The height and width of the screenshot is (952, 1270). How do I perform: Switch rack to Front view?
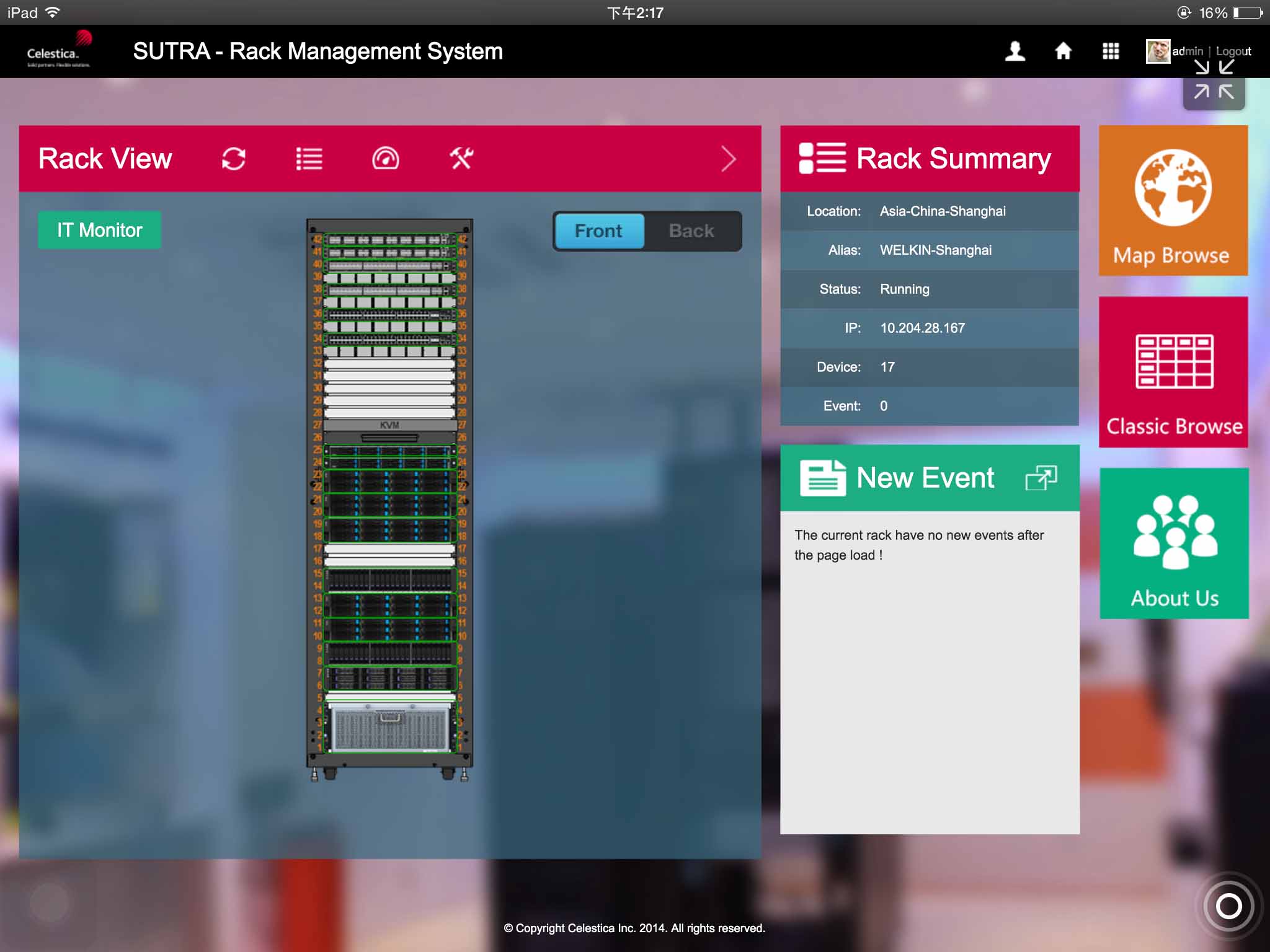(x=598, y=231)
